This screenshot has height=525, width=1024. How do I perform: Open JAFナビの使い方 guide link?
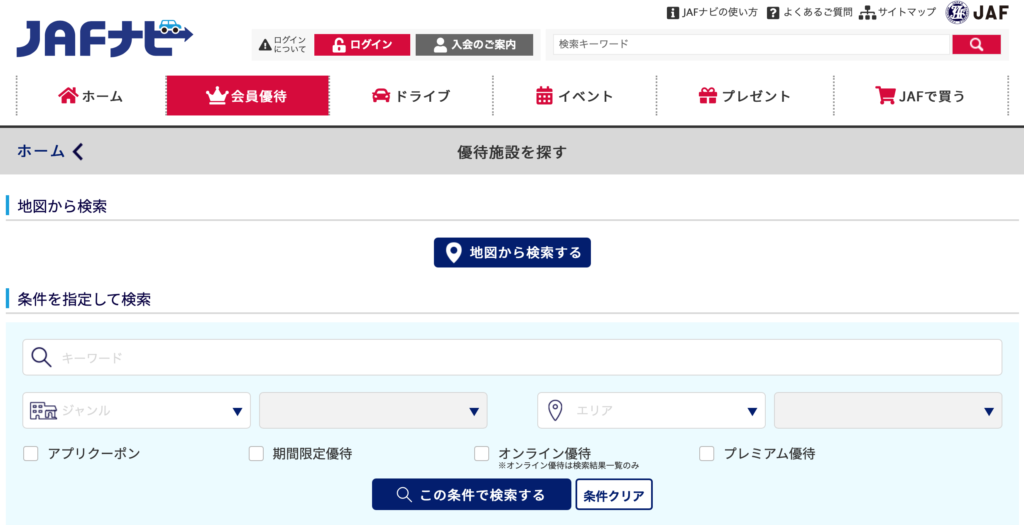tap(719, 12)
